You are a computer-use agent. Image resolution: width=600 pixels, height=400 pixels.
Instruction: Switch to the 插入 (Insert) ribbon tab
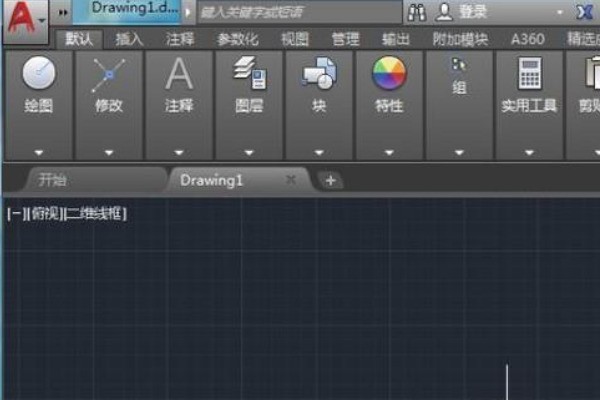pyautogui.click(x=129, y=39)
